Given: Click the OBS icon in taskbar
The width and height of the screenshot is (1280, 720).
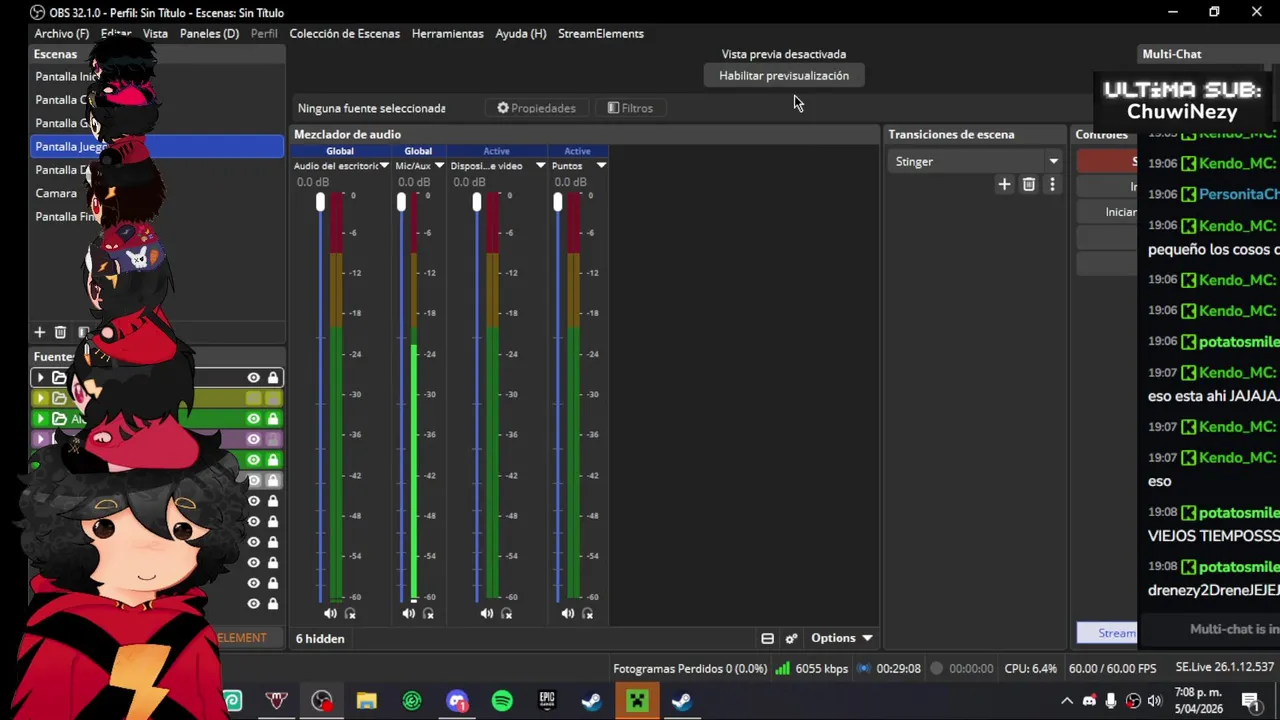Looking at the screenshot, I should click(x=322, y=701).
